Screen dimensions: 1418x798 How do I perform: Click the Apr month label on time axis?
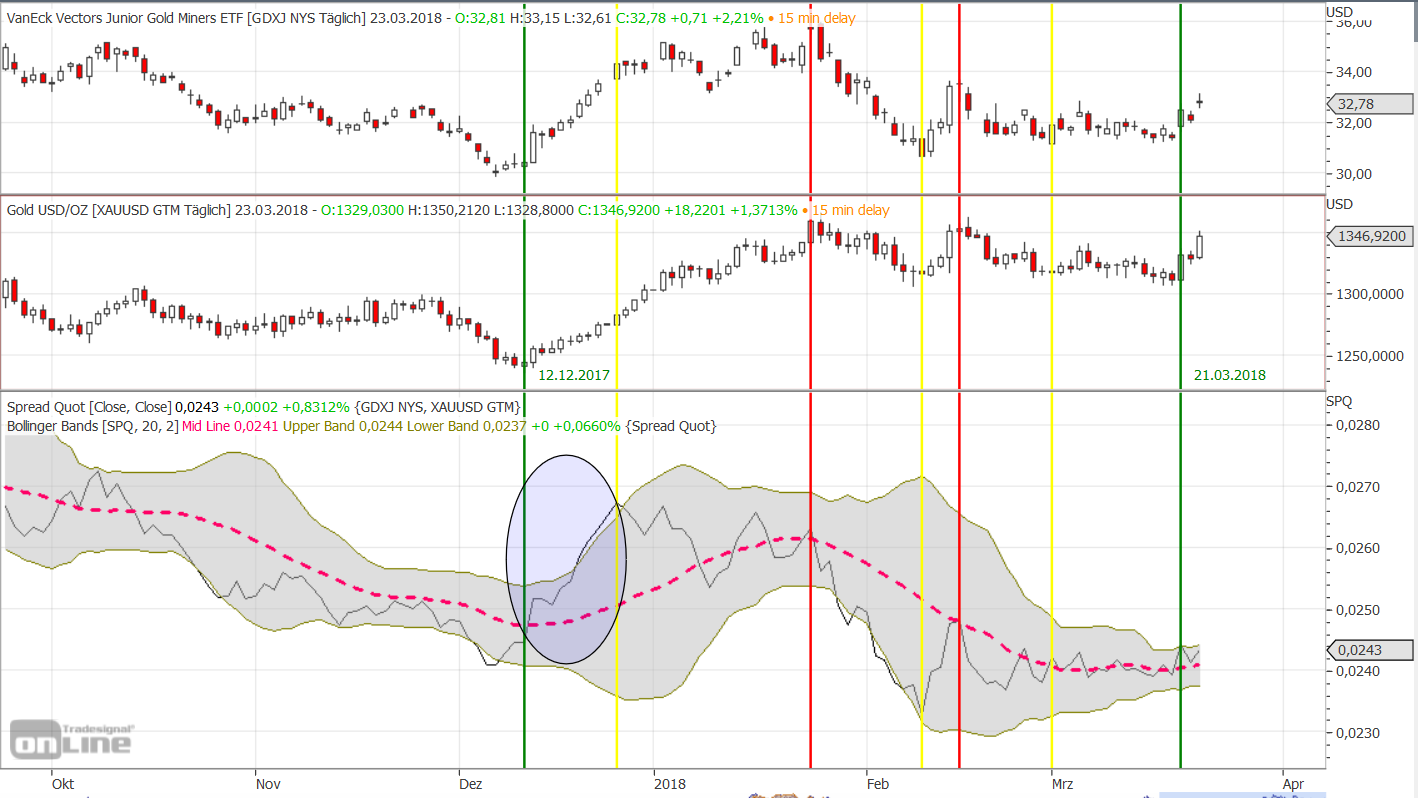tap(1293, 784)
